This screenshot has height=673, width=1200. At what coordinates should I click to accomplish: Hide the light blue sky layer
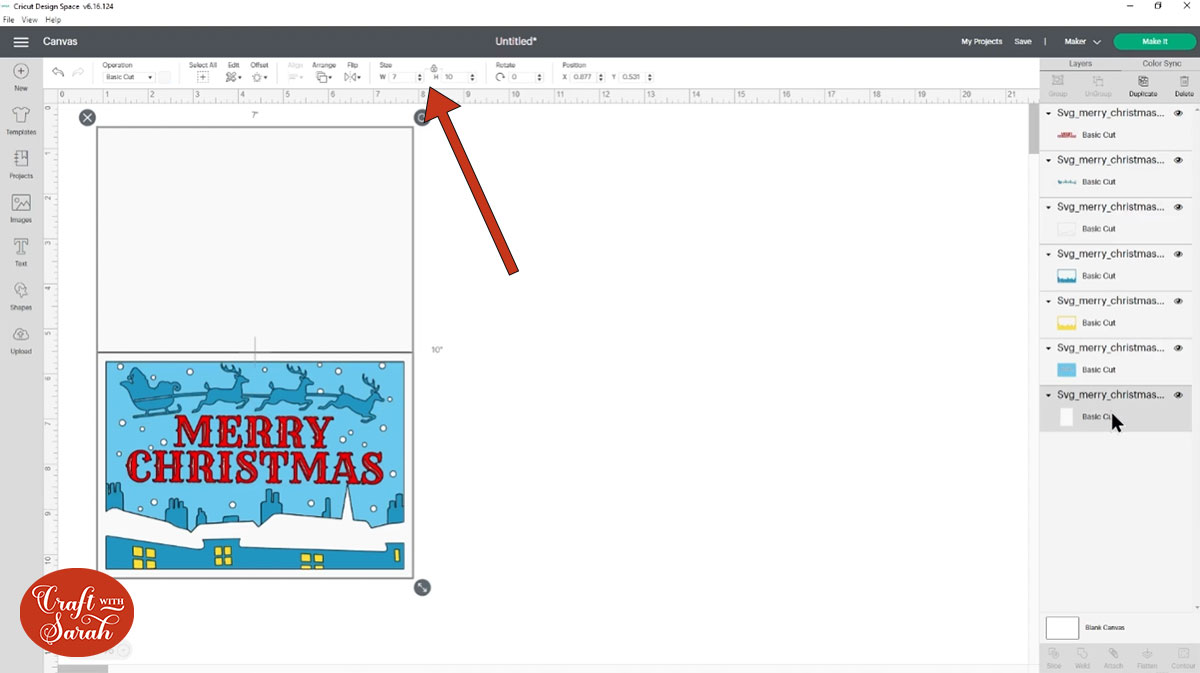pos(1178,348)
